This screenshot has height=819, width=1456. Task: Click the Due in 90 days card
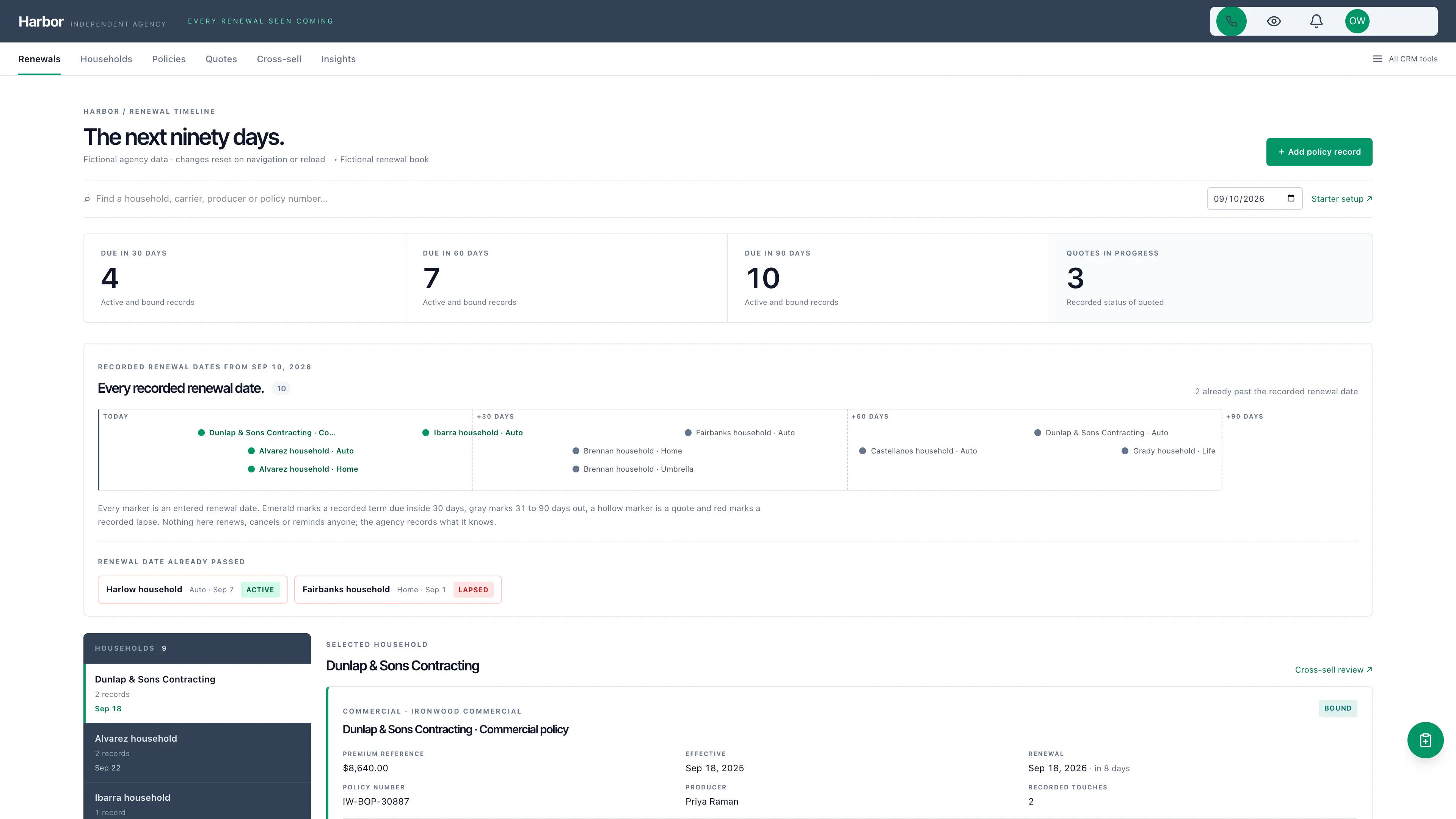tap(888, 278)
